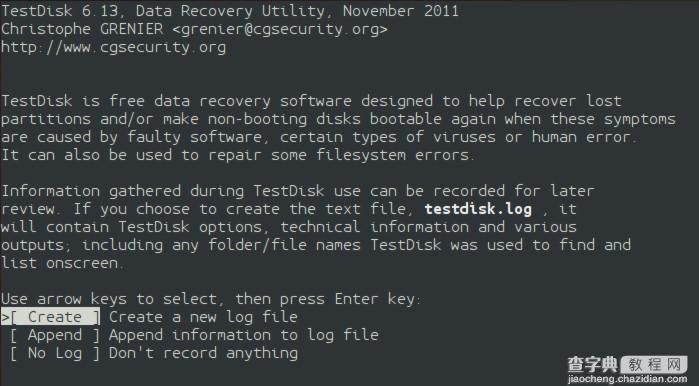
Task: Open the http://www.cgsecurity.org URL
Action: click(113, 47)
